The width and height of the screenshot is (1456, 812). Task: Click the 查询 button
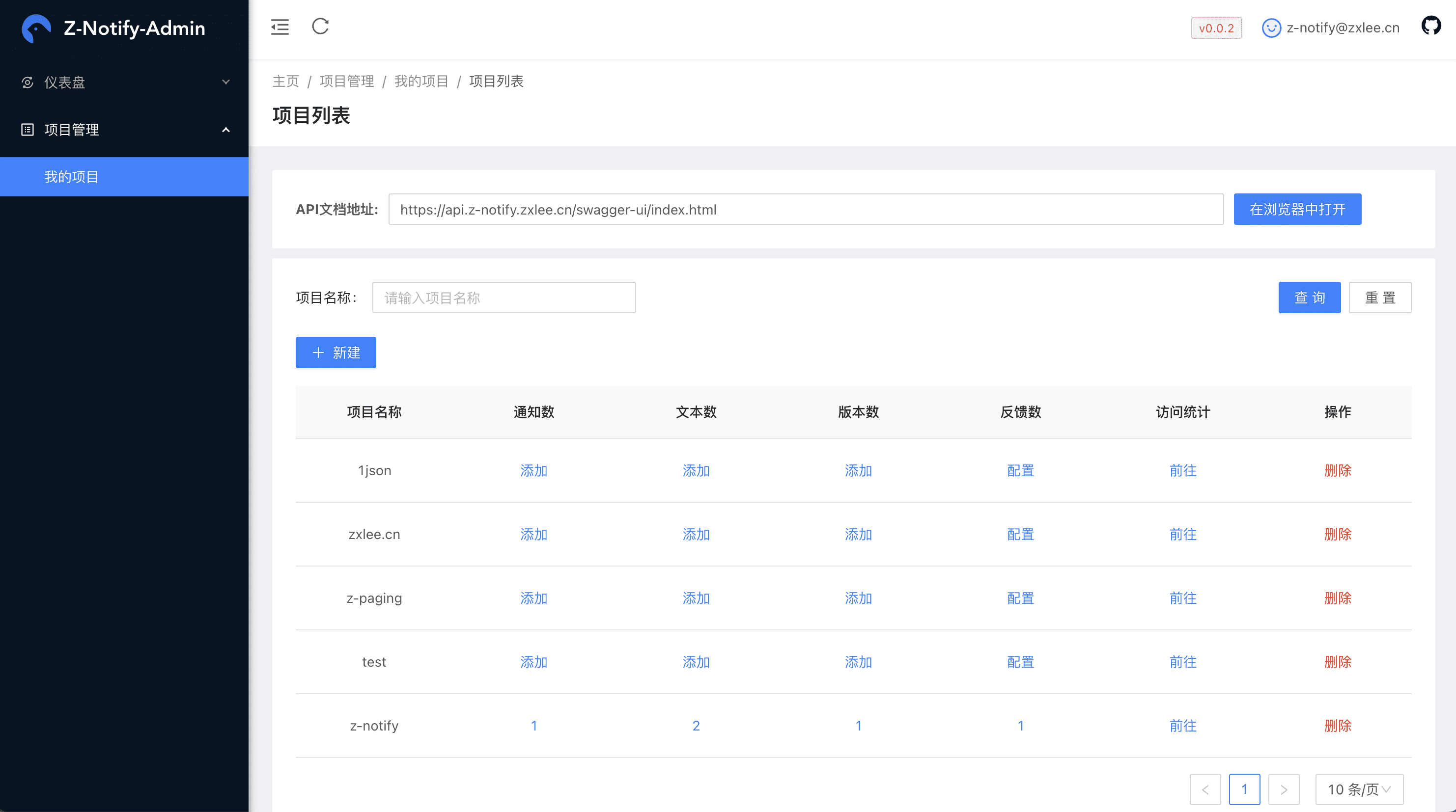pos(1310,298)
